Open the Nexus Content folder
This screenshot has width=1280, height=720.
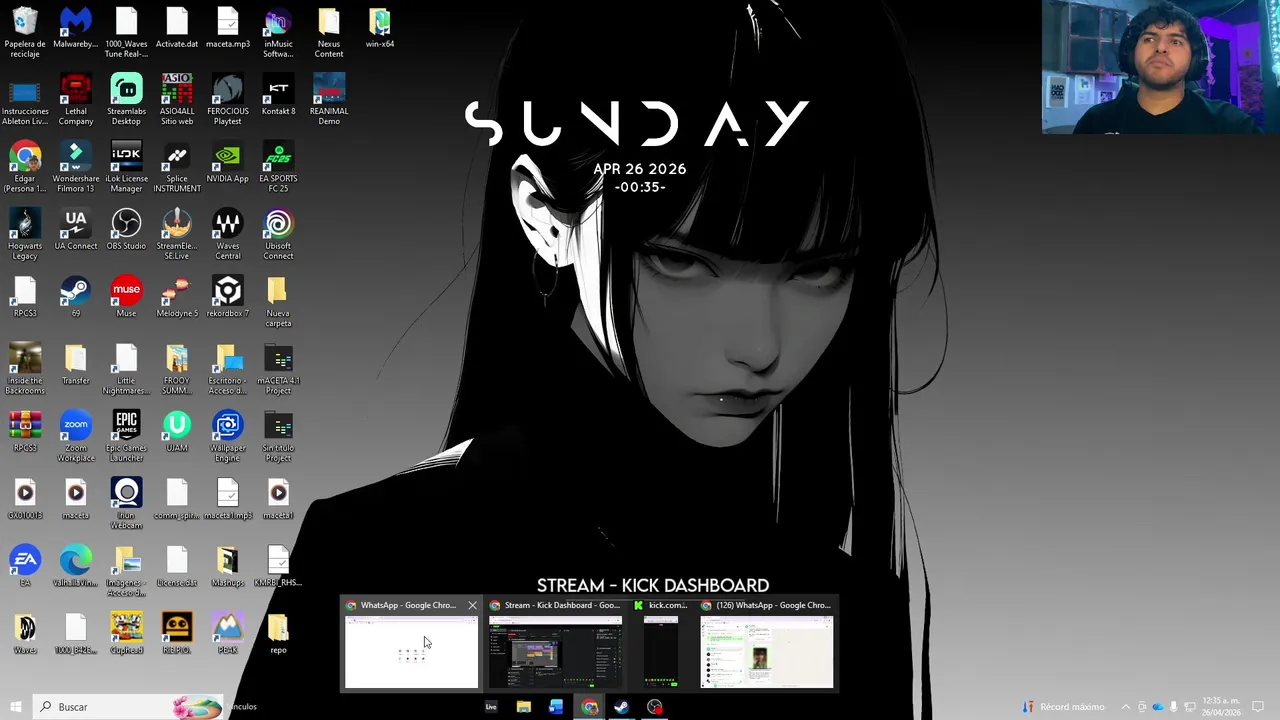pyautogui.click(x=329, y=32)
